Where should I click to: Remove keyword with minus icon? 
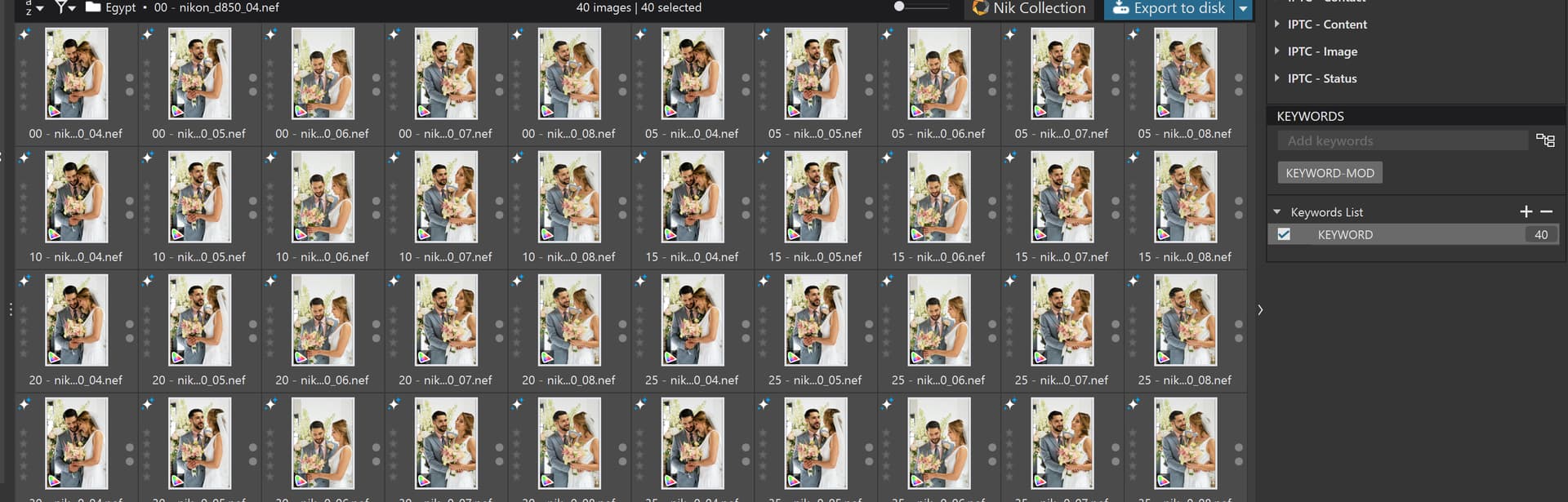[x=1546, y=211]
